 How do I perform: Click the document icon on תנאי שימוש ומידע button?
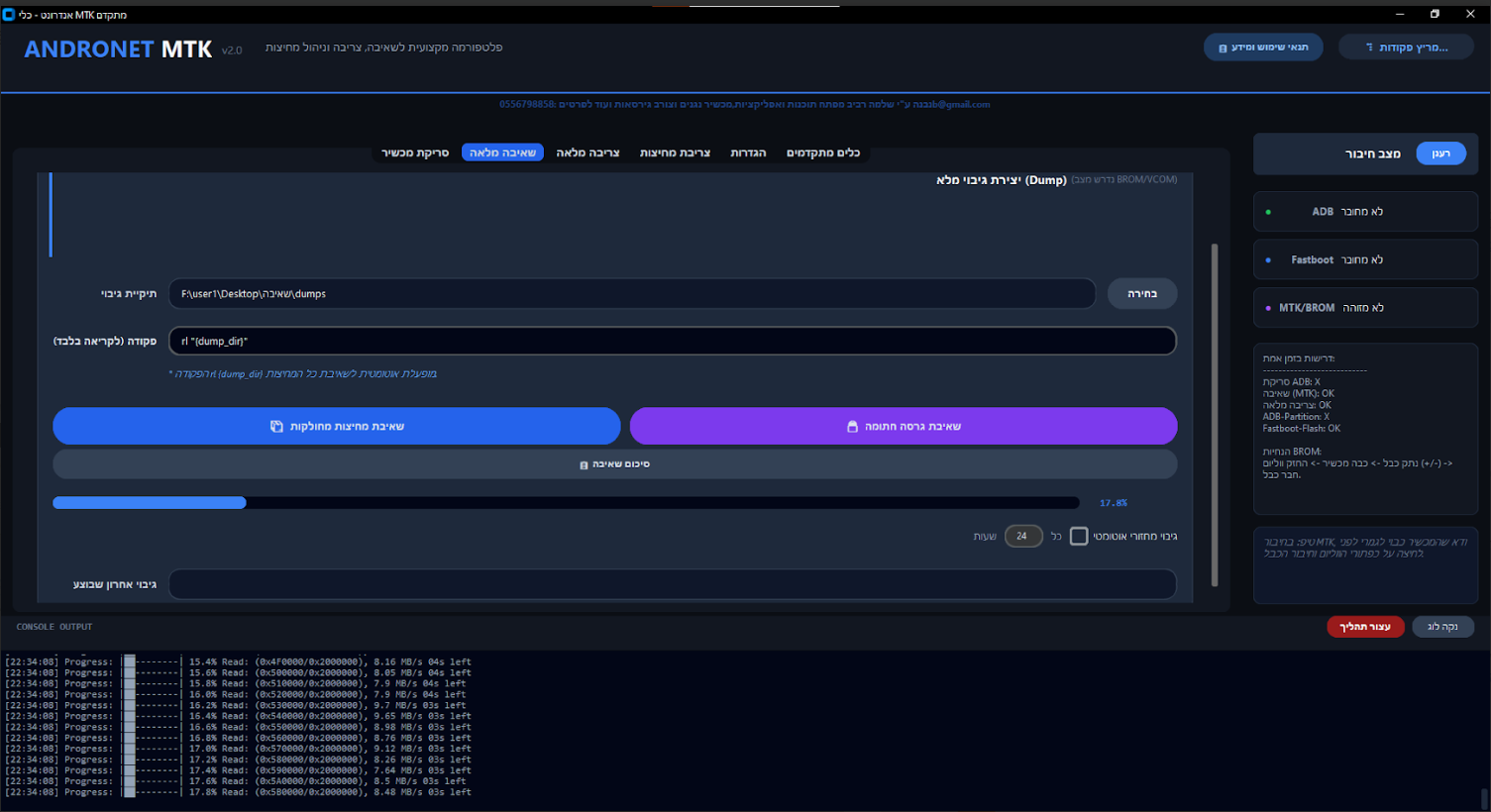coord(1224,48)
